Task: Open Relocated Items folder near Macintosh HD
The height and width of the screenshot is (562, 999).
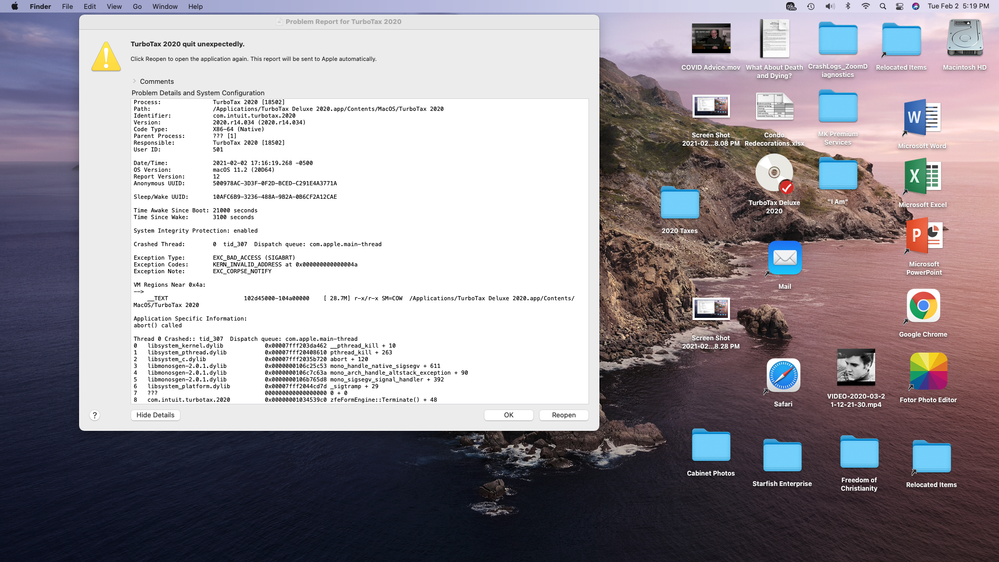Action: (901, 40)
